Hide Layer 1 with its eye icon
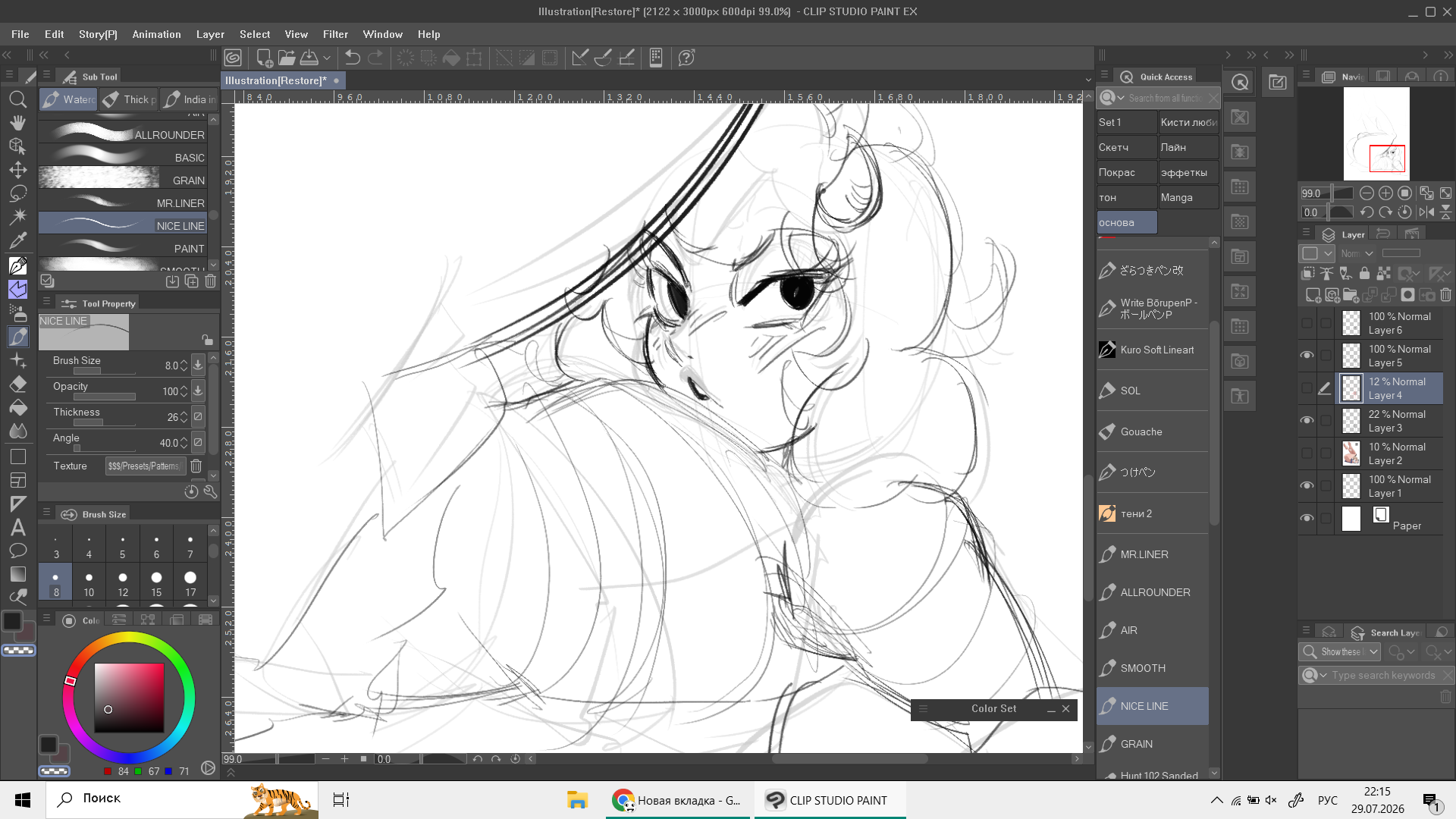Viewport: 1456px width, 819px height. [x=1307, y=486]
